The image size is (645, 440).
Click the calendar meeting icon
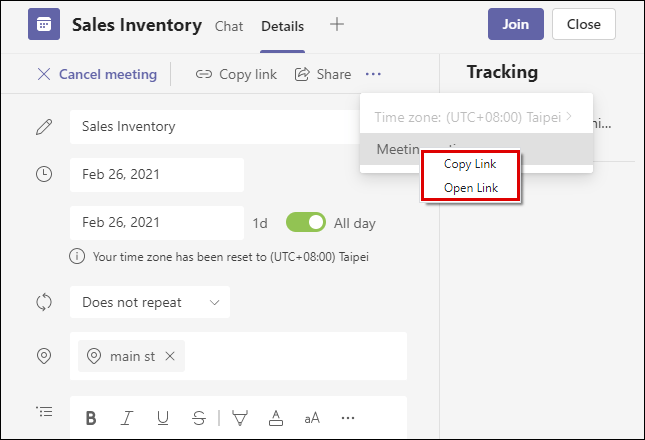pyautogui.click(x=44, y=25)
